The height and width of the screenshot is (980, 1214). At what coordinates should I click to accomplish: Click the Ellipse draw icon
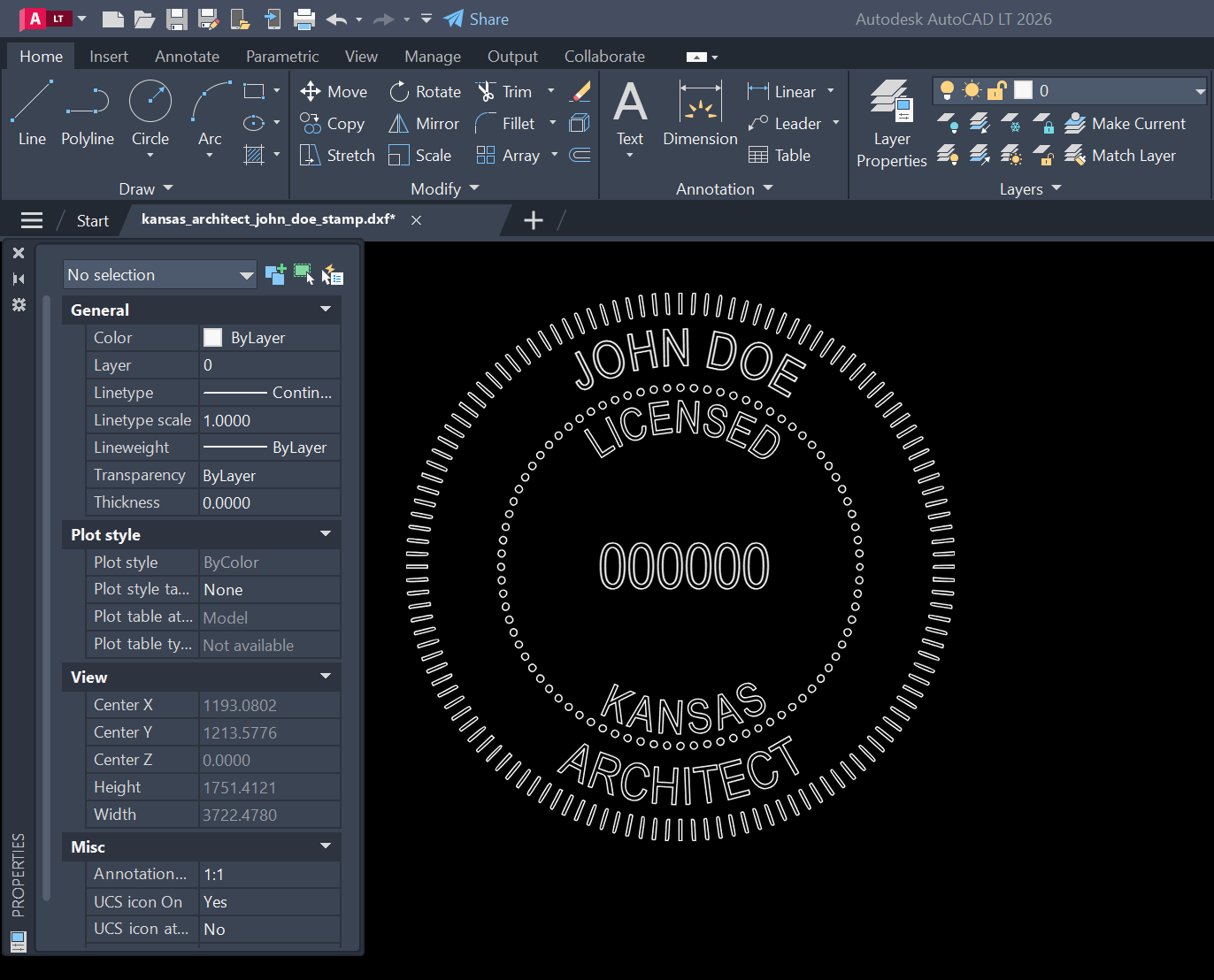click(x=254, y=123)
